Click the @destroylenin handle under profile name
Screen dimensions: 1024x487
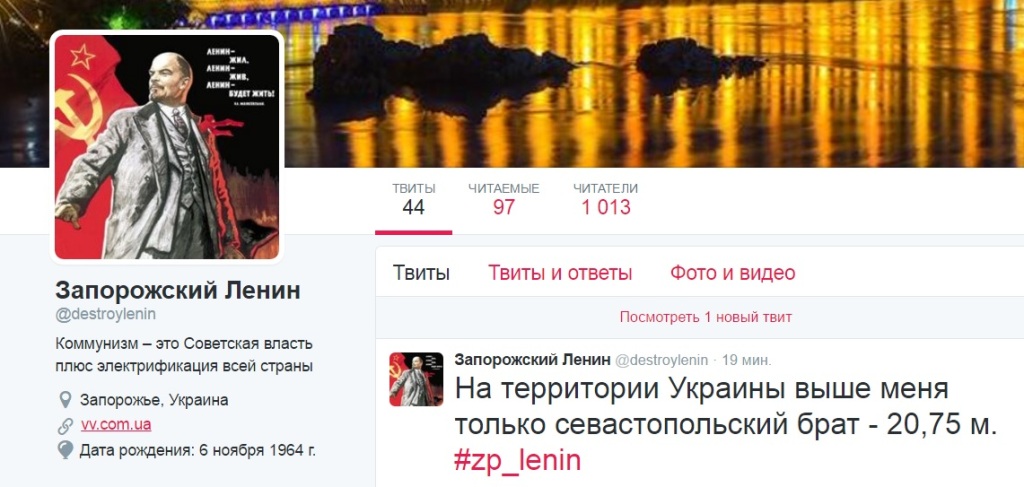(x=105, y=314)
